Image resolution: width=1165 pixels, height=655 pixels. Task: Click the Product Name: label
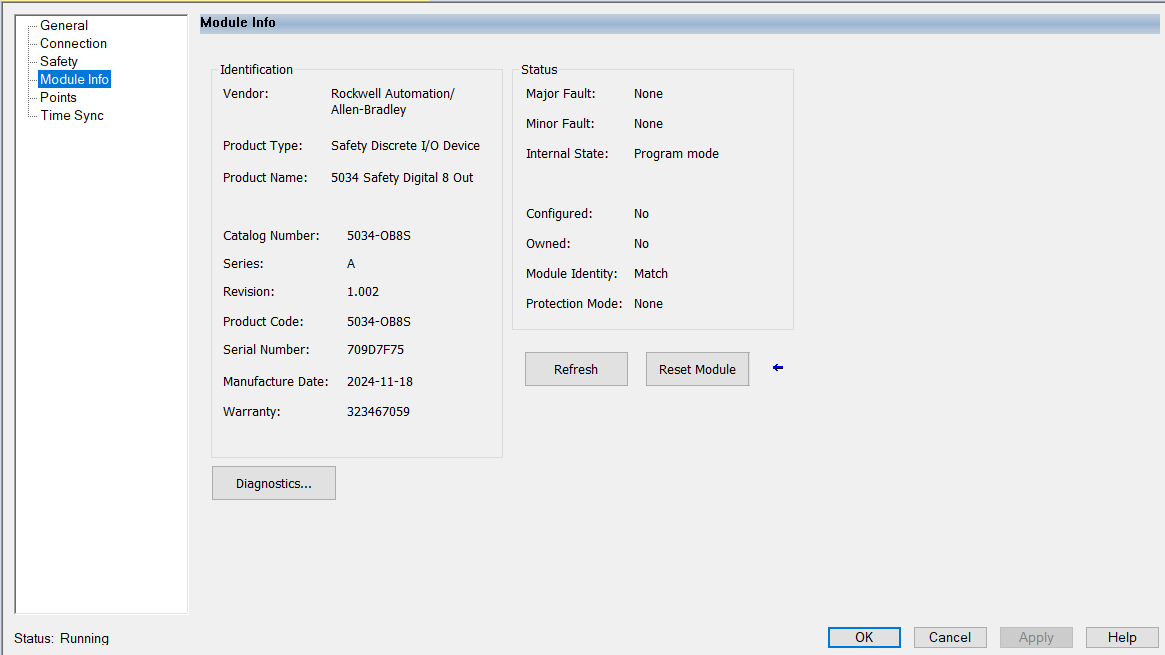(x=265, y=177)
